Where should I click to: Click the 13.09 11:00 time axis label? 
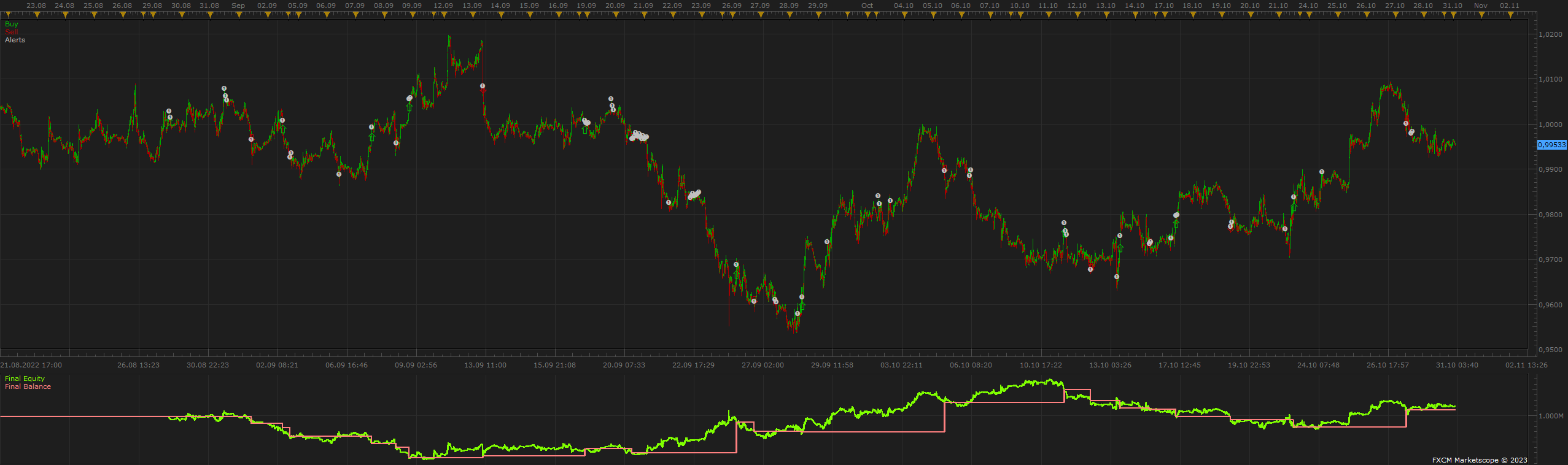(x=485, y=365)
